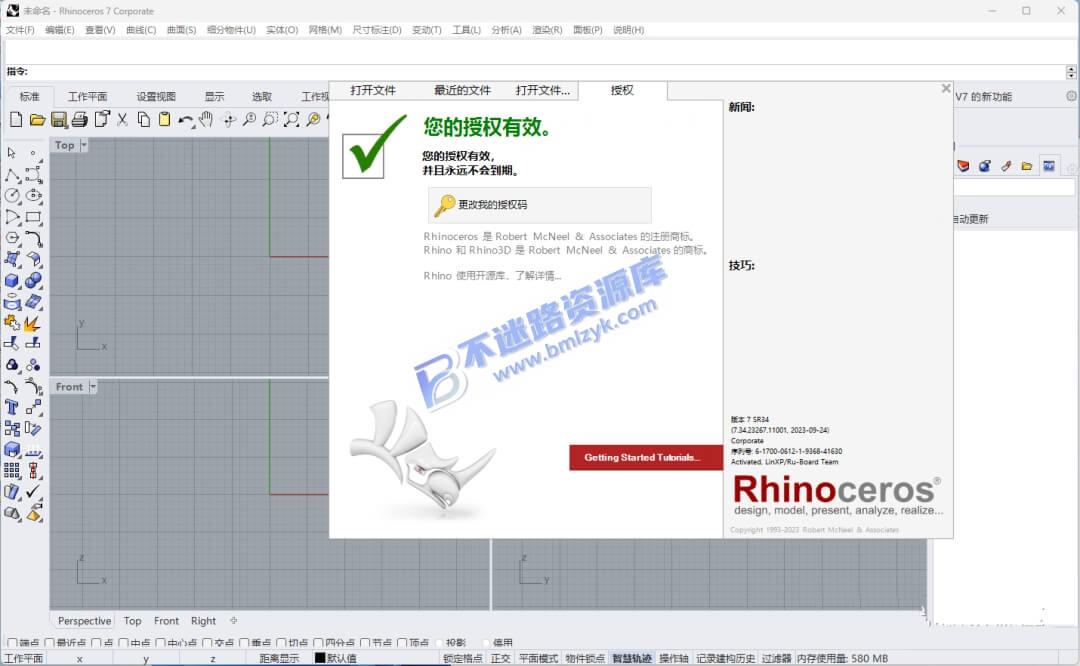Select the Zoom dynamic magnifier icon
This screenshot has height=666, width=1080.
249,119
